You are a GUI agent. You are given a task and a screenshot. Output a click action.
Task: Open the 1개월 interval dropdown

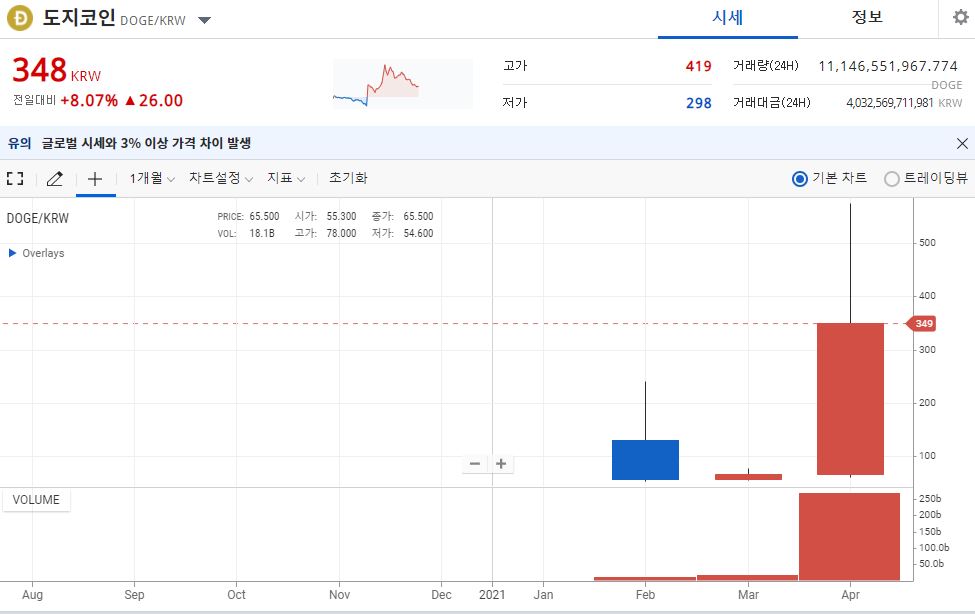click(152, 179)
